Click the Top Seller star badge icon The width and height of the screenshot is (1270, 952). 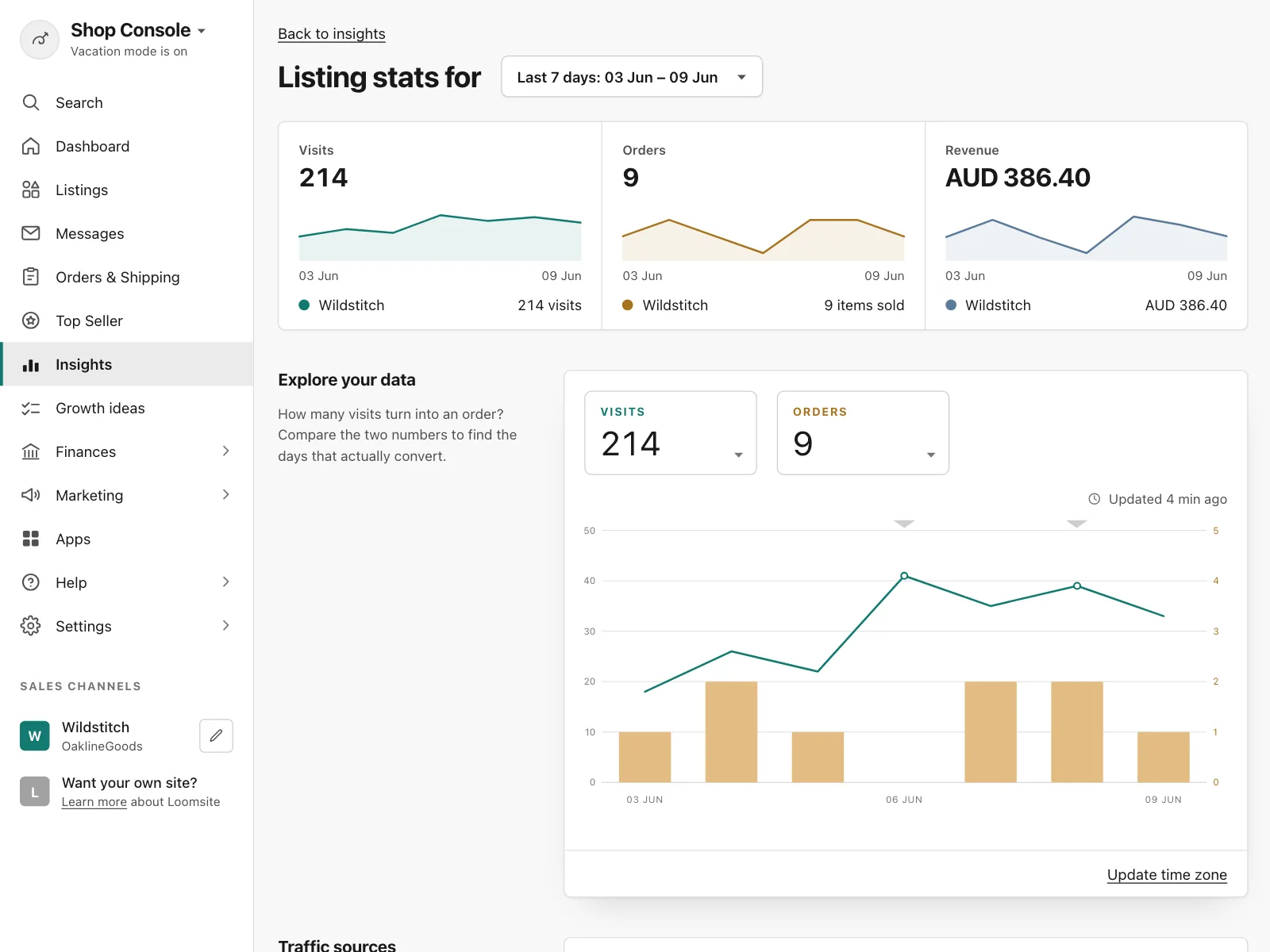31,321
